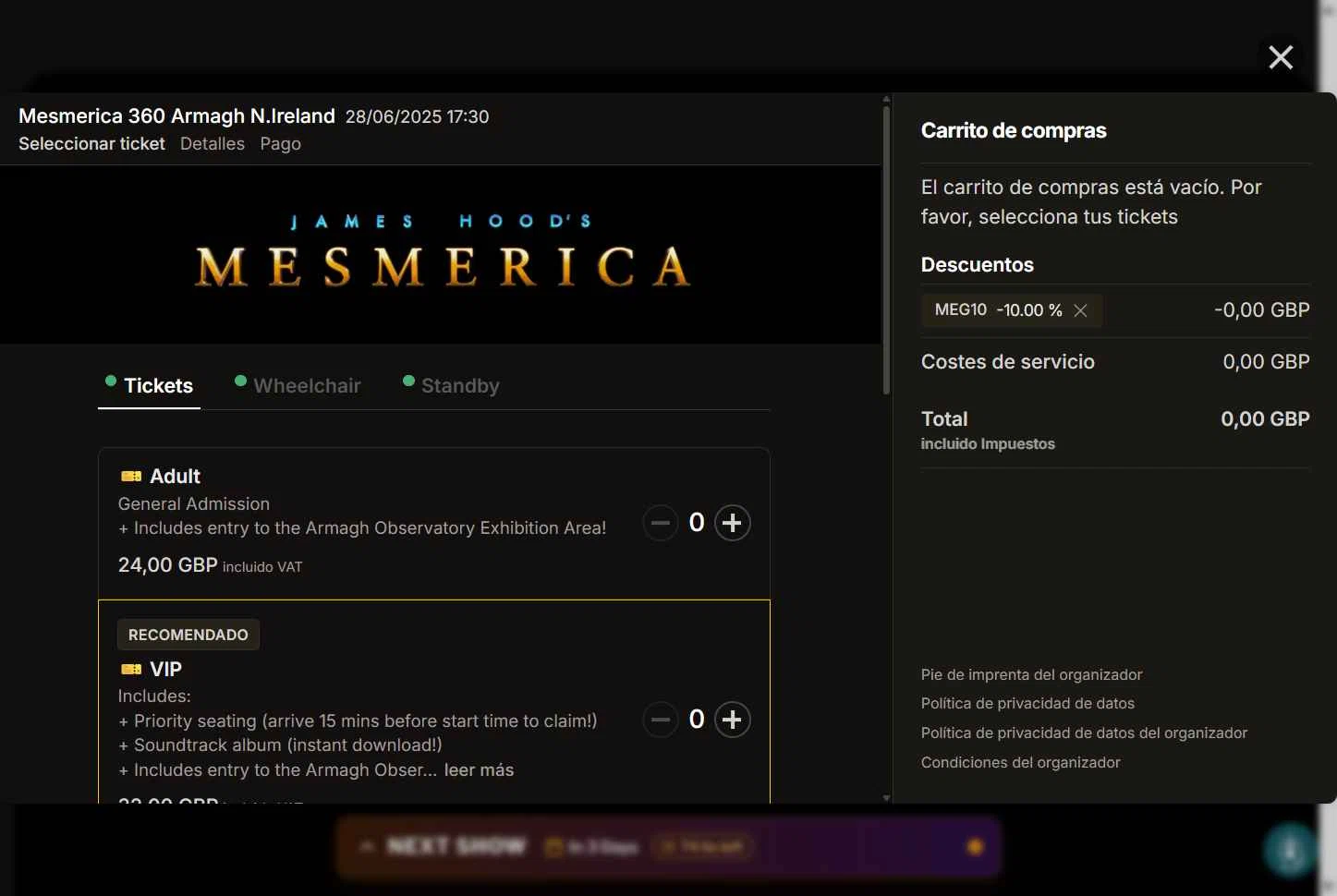Click the RECOMENDADO badge
Viewport: 1337px width, 896px height.
pos(188,635)
